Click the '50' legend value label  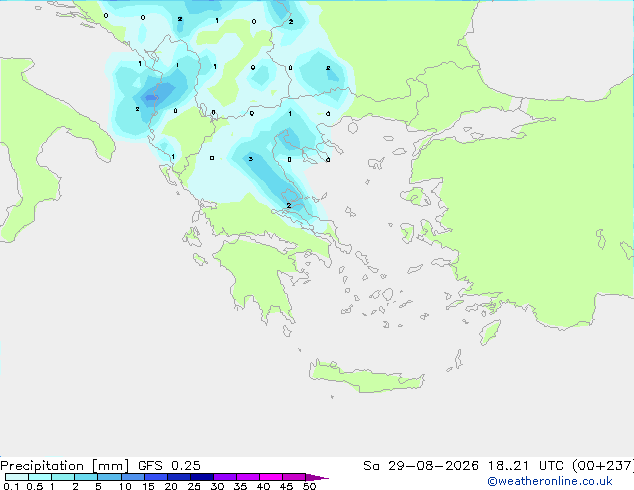click(x=309, y=486)
